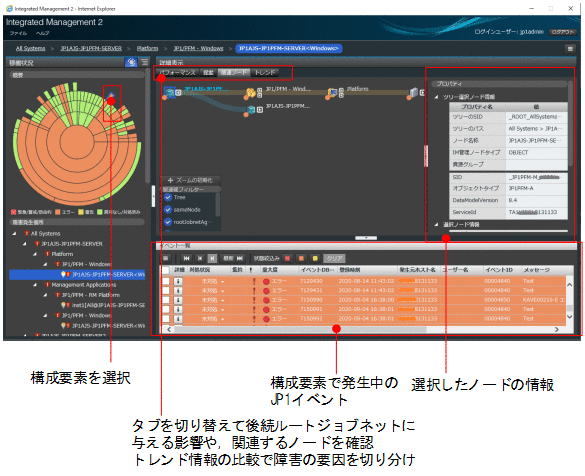Expand the JP1AJS-JP1PF map node children

(178, 92)
